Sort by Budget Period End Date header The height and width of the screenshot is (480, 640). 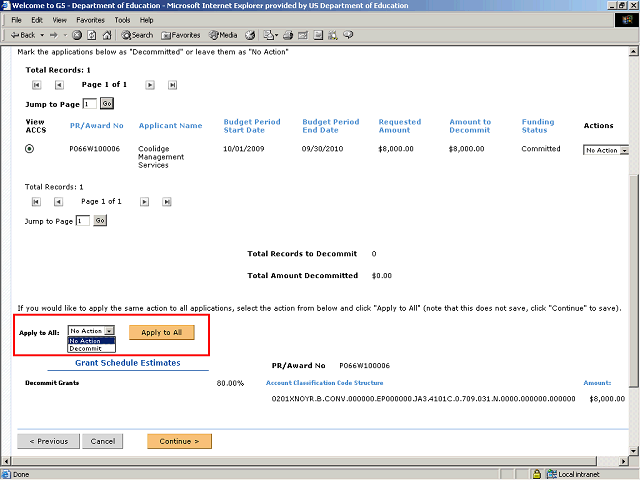click(x=331, y=126)
